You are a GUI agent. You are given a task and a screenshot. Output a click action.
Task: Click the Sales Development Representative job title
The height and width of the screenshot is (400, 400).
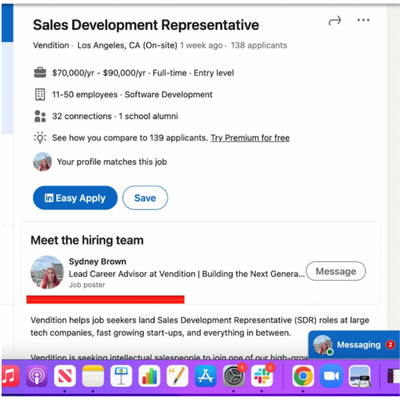point(146,25)
